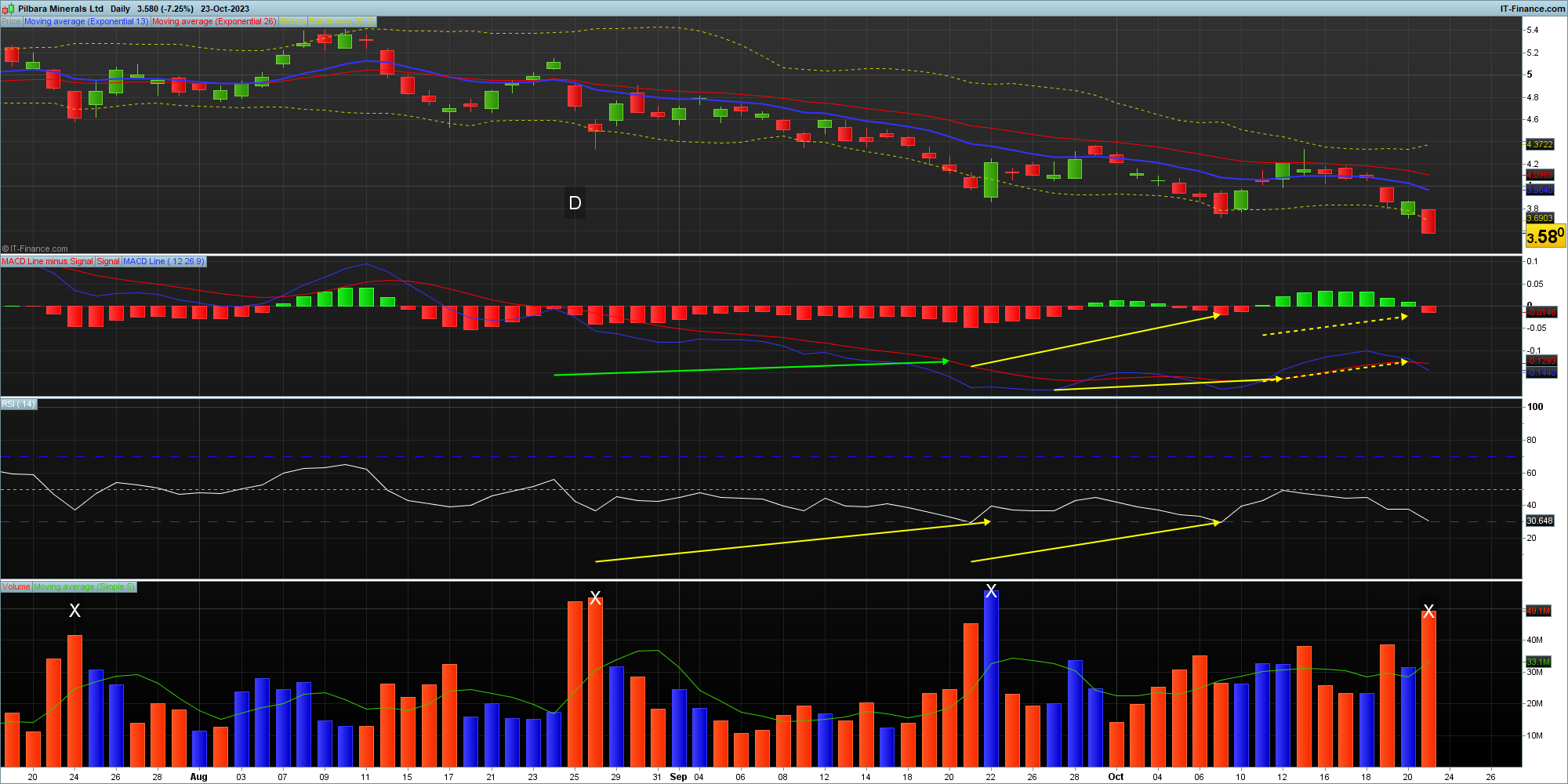Image resolution: width=1568 pixels, height=784 pixels.
Task: Click the X marker above 22 Sep volume bar
Action: click(991, 591)
